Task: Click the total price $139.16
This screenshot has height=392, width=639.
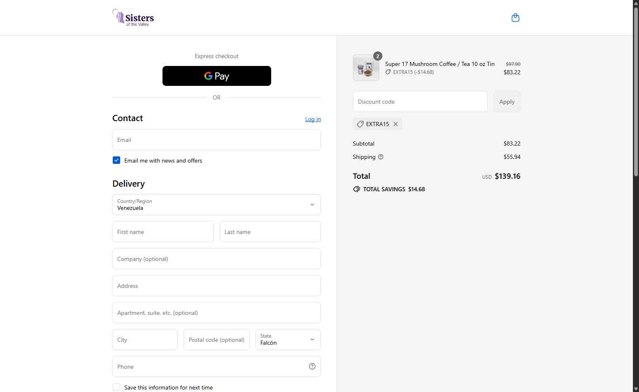Action: point(507,176)
